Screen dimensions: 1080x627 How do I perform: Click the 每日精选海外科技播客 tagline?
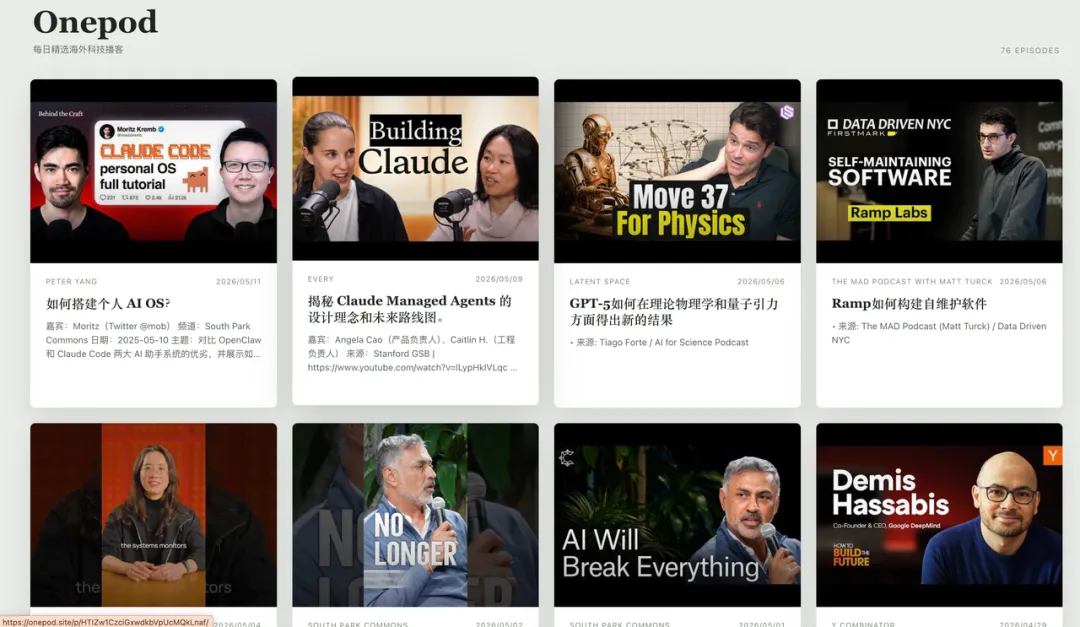point(78,50)
